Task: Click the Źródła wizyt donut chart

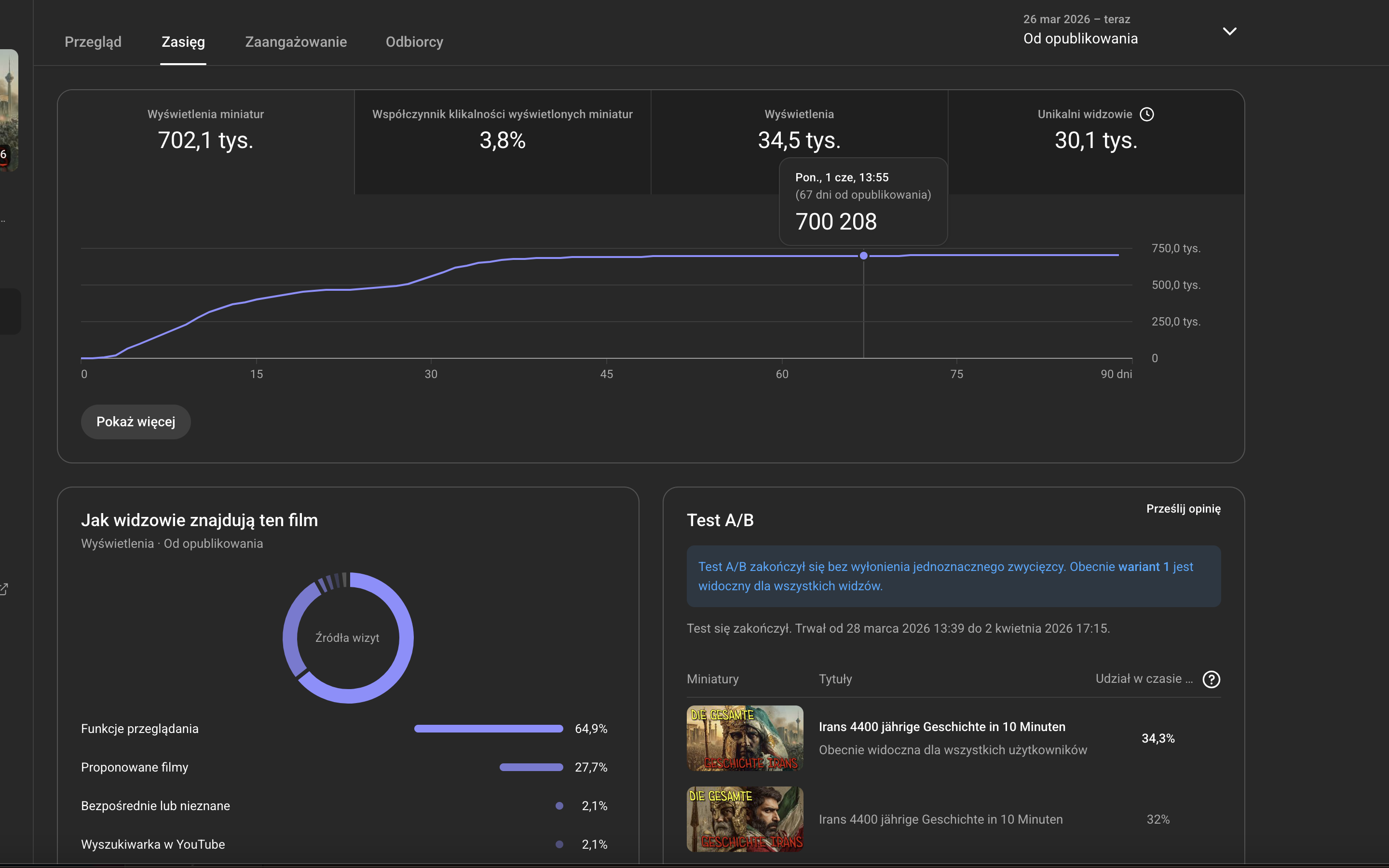Action: [348, 638]
